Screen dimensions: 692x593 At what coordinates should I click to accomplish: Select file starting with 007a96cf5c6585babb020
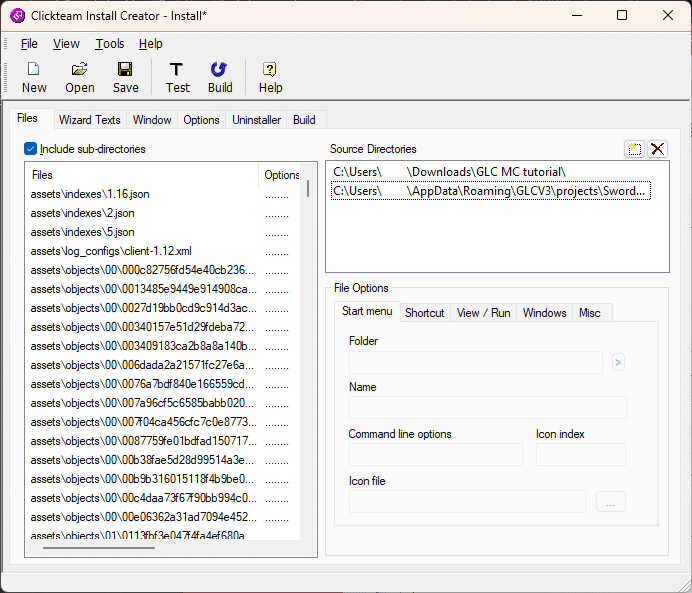[142, 403]
